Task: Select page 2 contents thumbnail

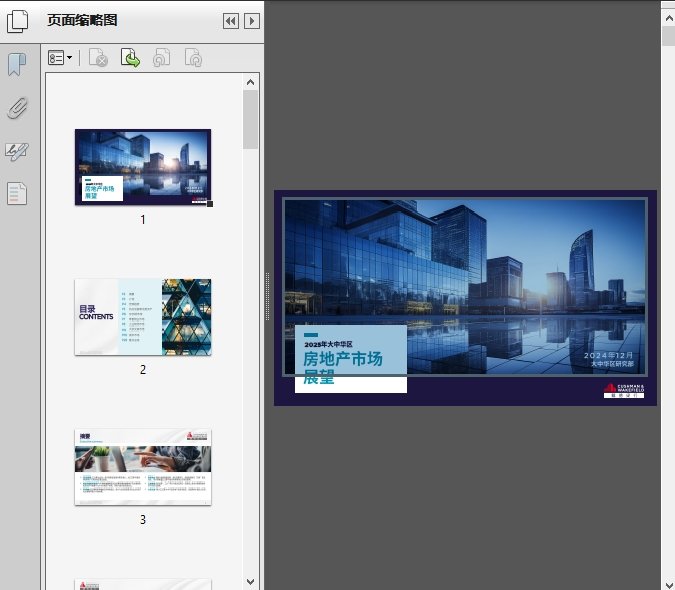Action: [143, 317]
